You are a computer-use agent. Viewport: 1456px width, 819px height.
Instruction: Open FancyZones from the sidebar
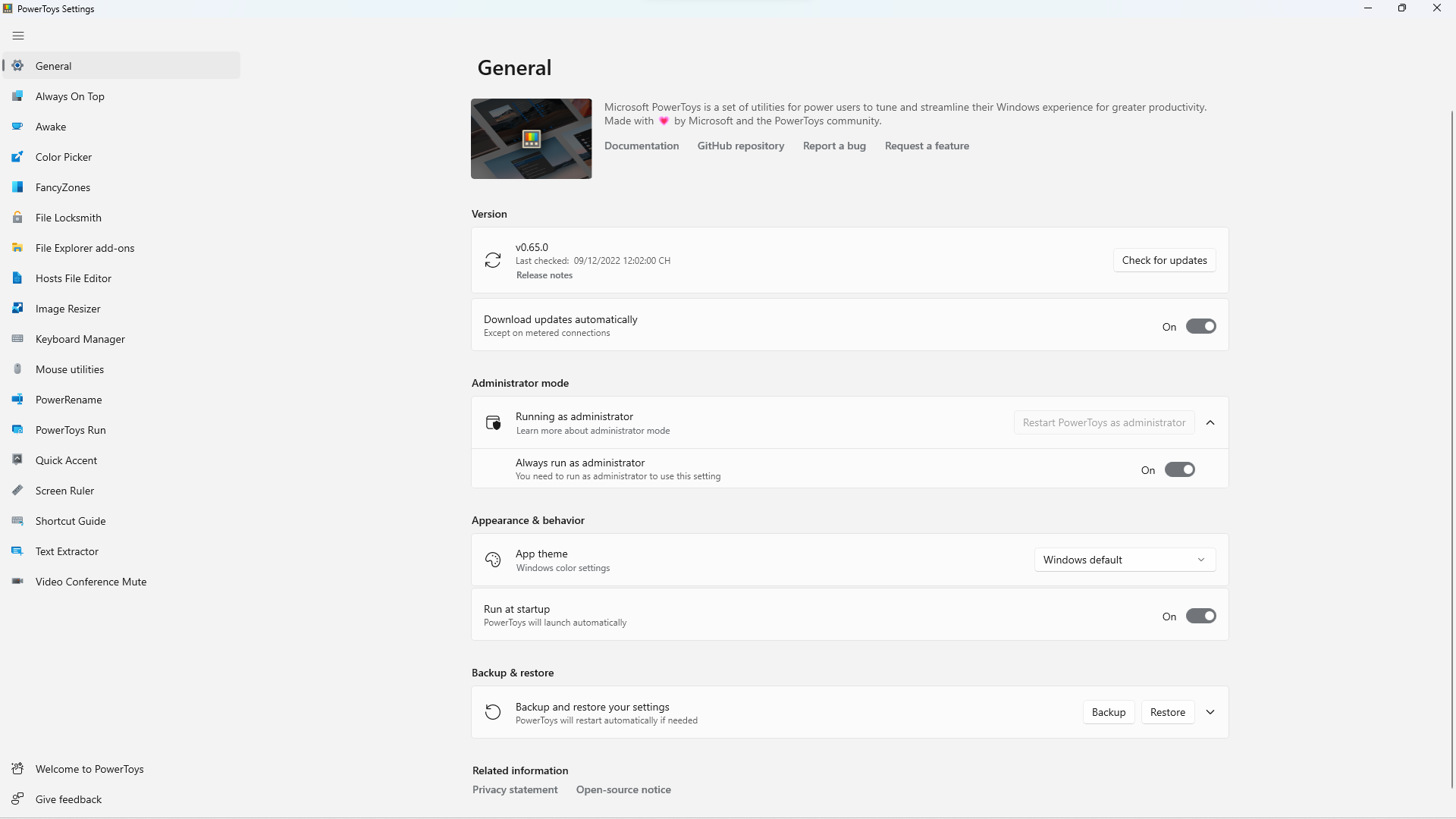(64, 187)
